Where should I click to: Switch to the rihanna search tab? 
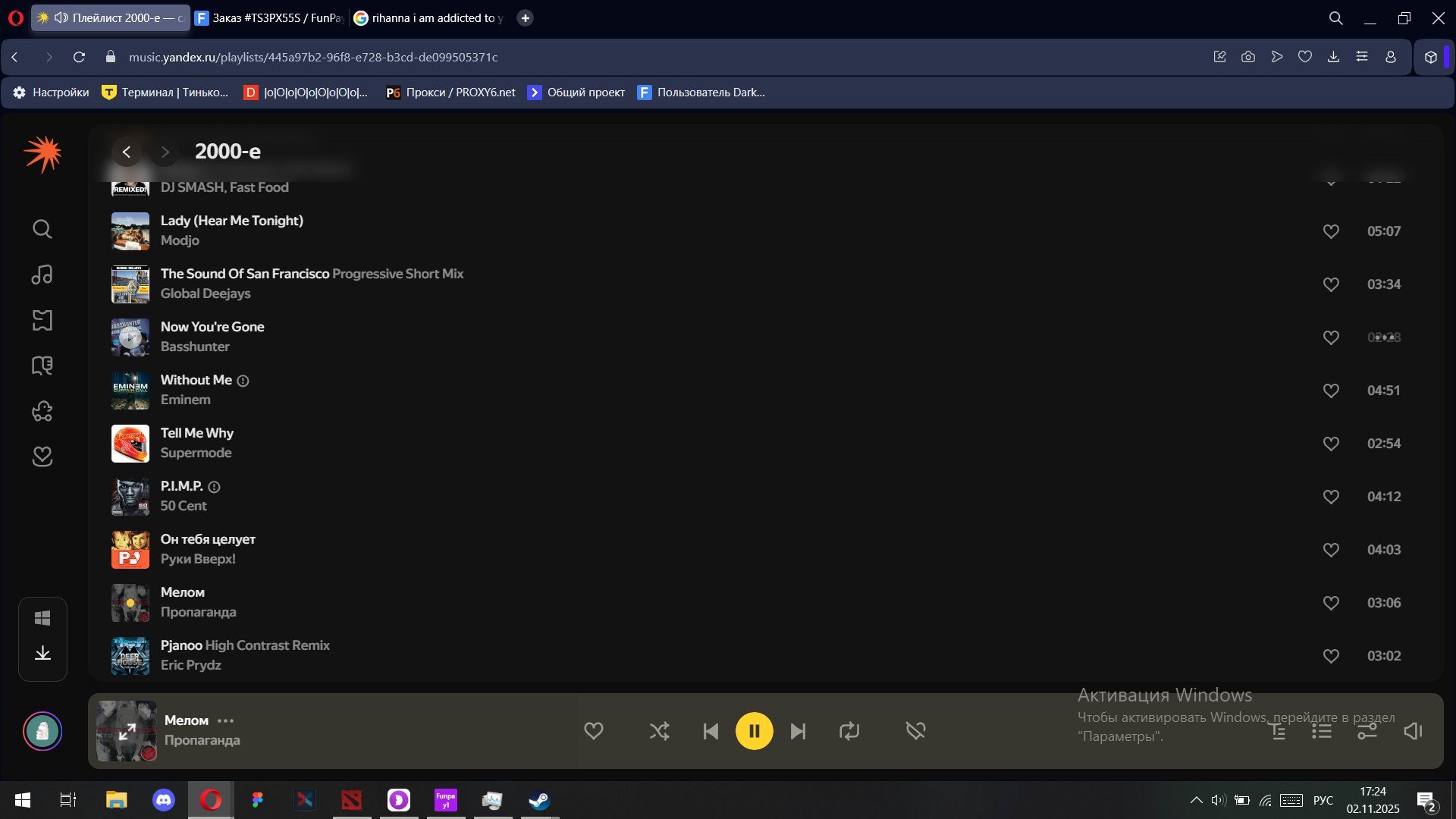[428, 17]
